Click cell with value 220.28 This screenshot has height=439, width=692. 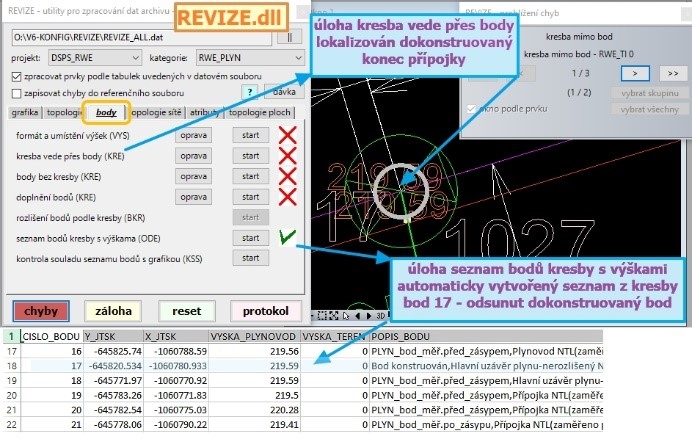click(x=254, y=410)
